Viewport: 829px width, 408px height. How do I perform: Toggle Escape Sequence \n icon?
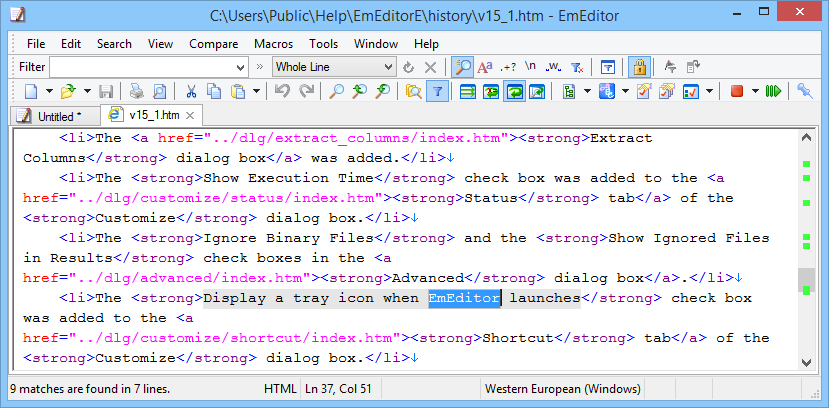tap(530, 66)
